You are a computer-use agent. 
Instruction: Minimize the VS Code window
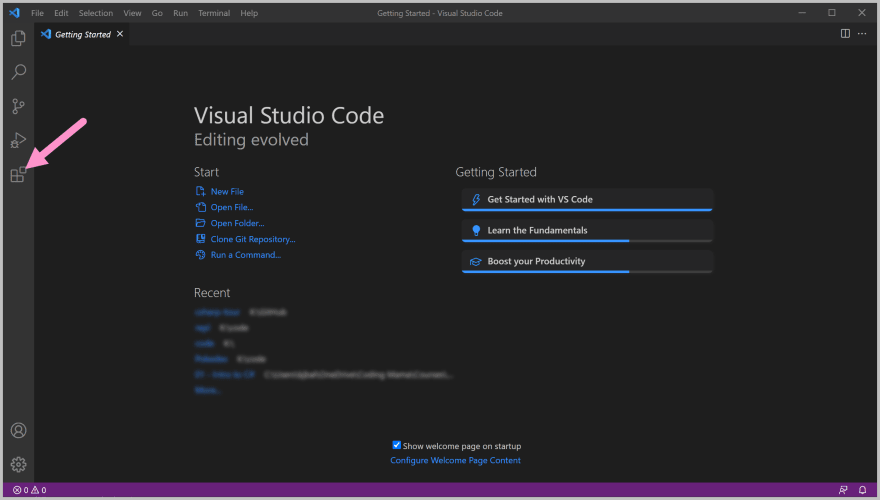pos(802,12)
